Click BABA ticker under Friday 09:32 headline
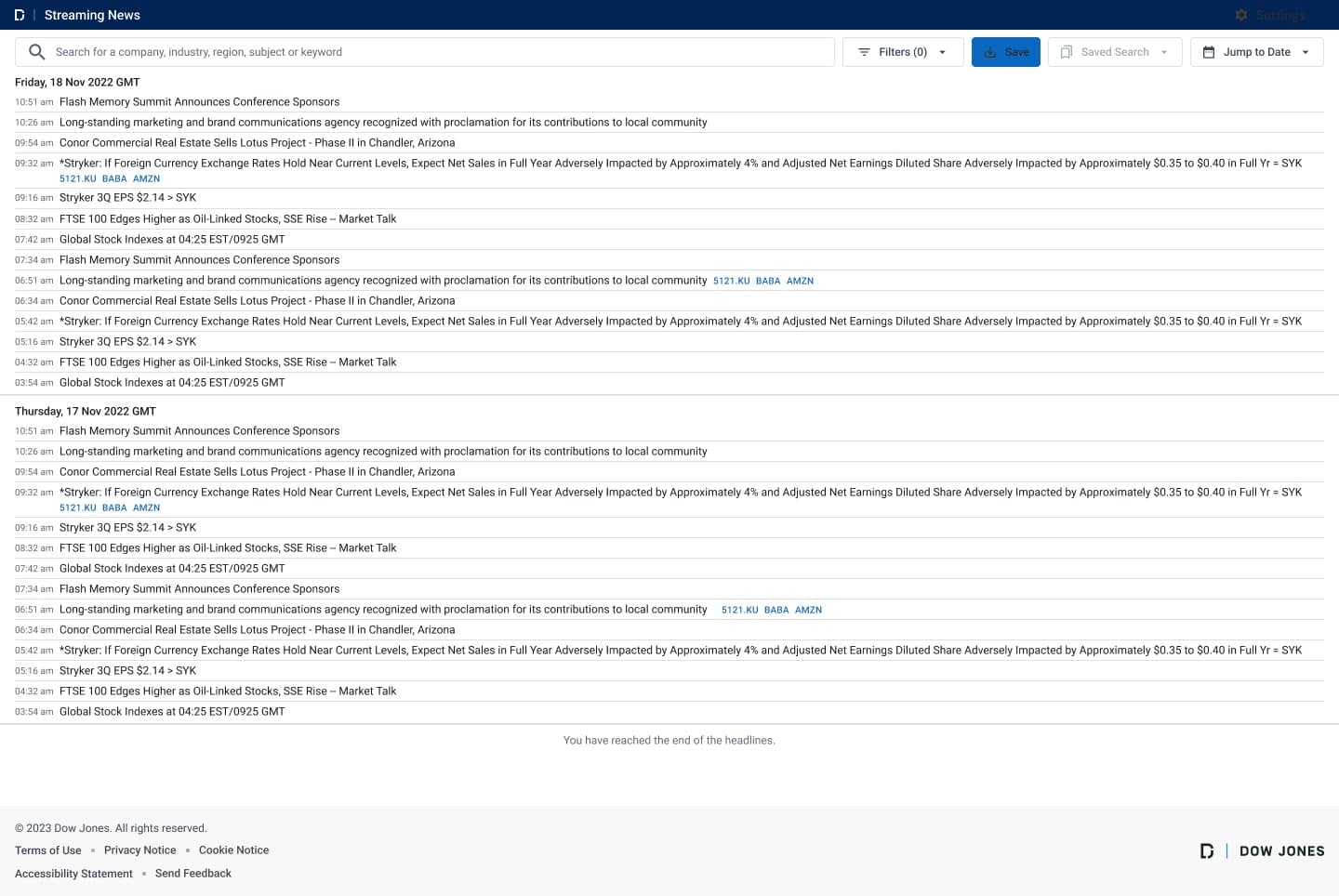The height and width of the screenshot is (896, 1339). click(114, 178)
